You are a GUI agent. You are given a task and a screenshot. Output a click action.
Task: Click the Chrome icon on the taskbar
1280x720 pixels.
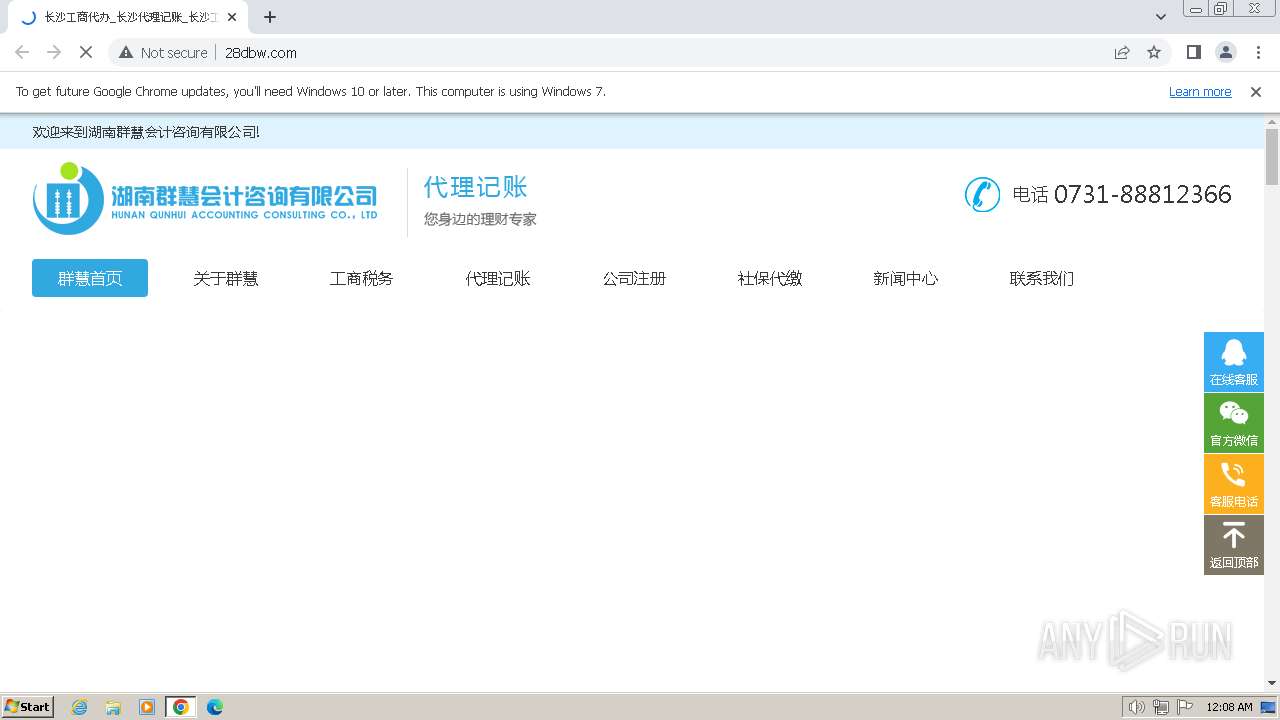click(181, 707)
